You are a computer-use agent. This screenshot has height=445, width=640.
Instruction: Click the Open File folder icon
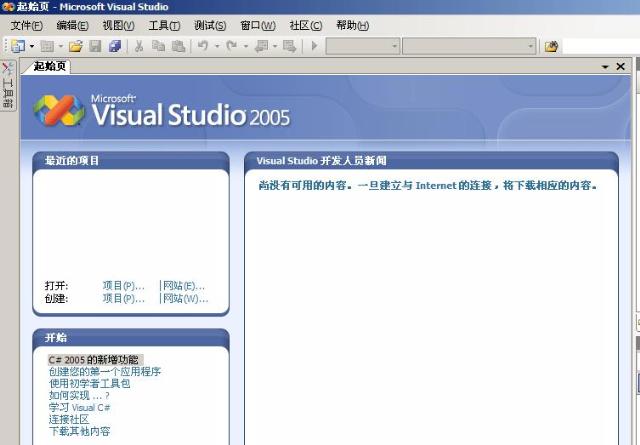(x=76, y=46)
